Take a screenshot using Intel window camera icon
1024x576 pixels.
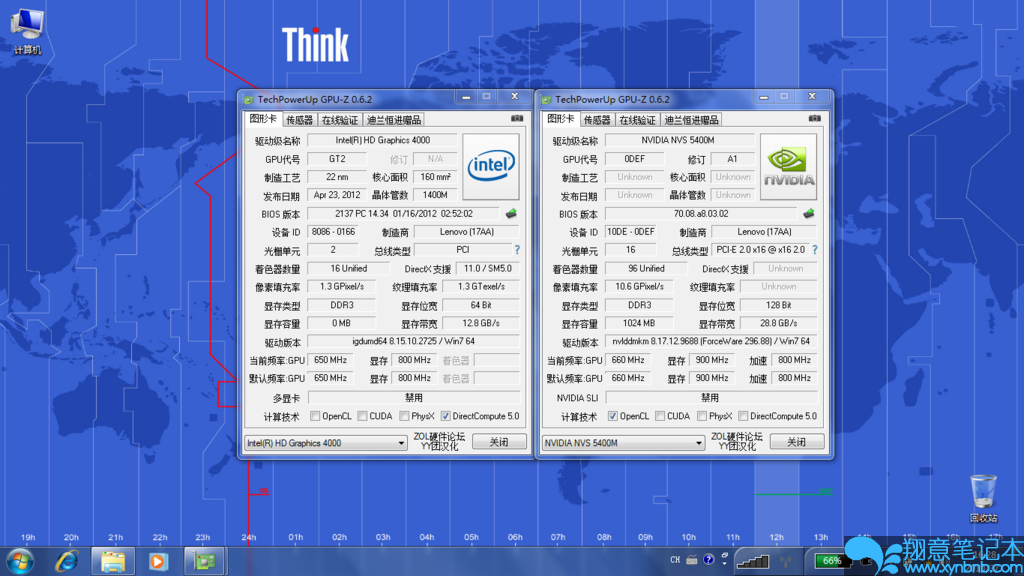point(517,118)
